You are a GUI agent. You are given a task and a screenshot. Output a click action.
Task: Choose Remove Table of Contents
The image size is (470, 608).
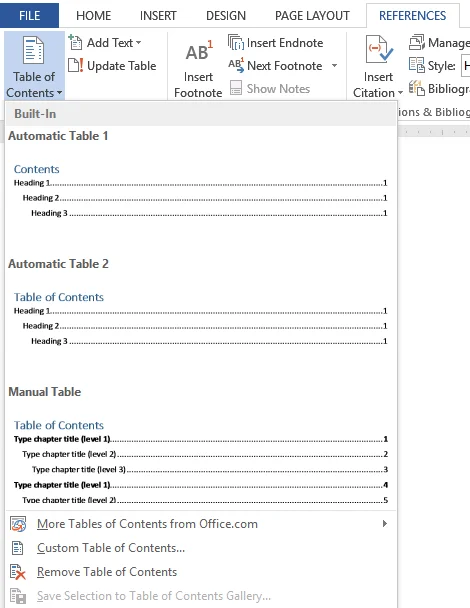tap(201, 572)
